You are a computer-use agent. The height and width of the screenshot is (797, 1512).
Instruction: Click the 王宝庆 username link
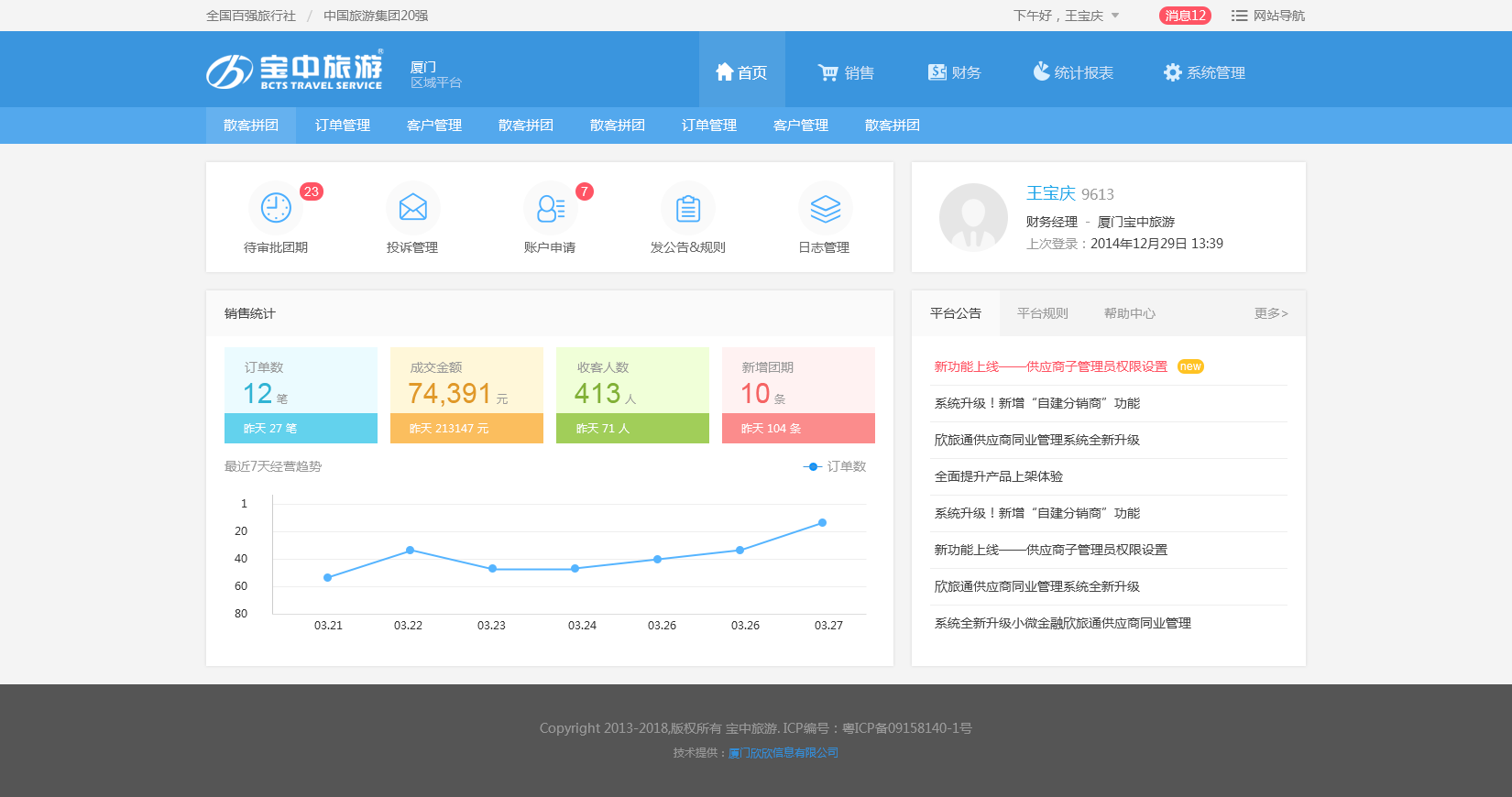1051,193
